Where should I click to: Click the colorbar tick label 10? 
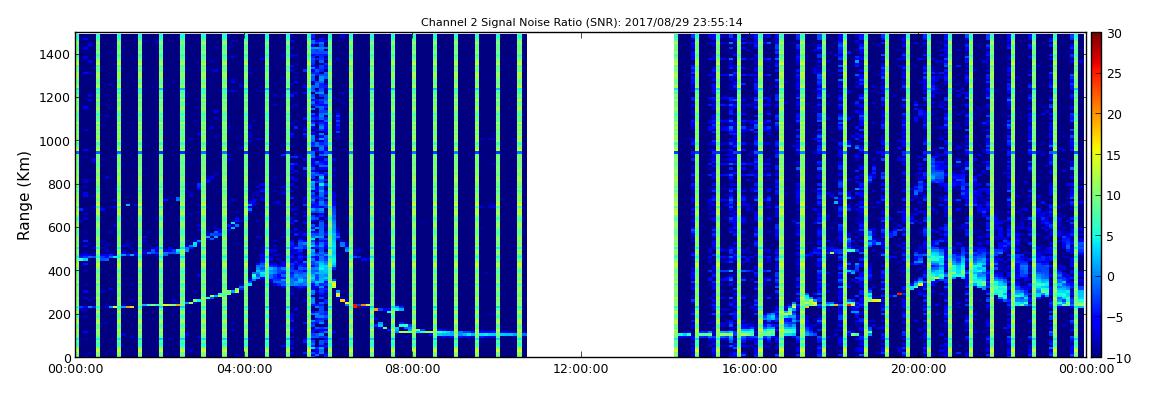(x=1113, y=195)
